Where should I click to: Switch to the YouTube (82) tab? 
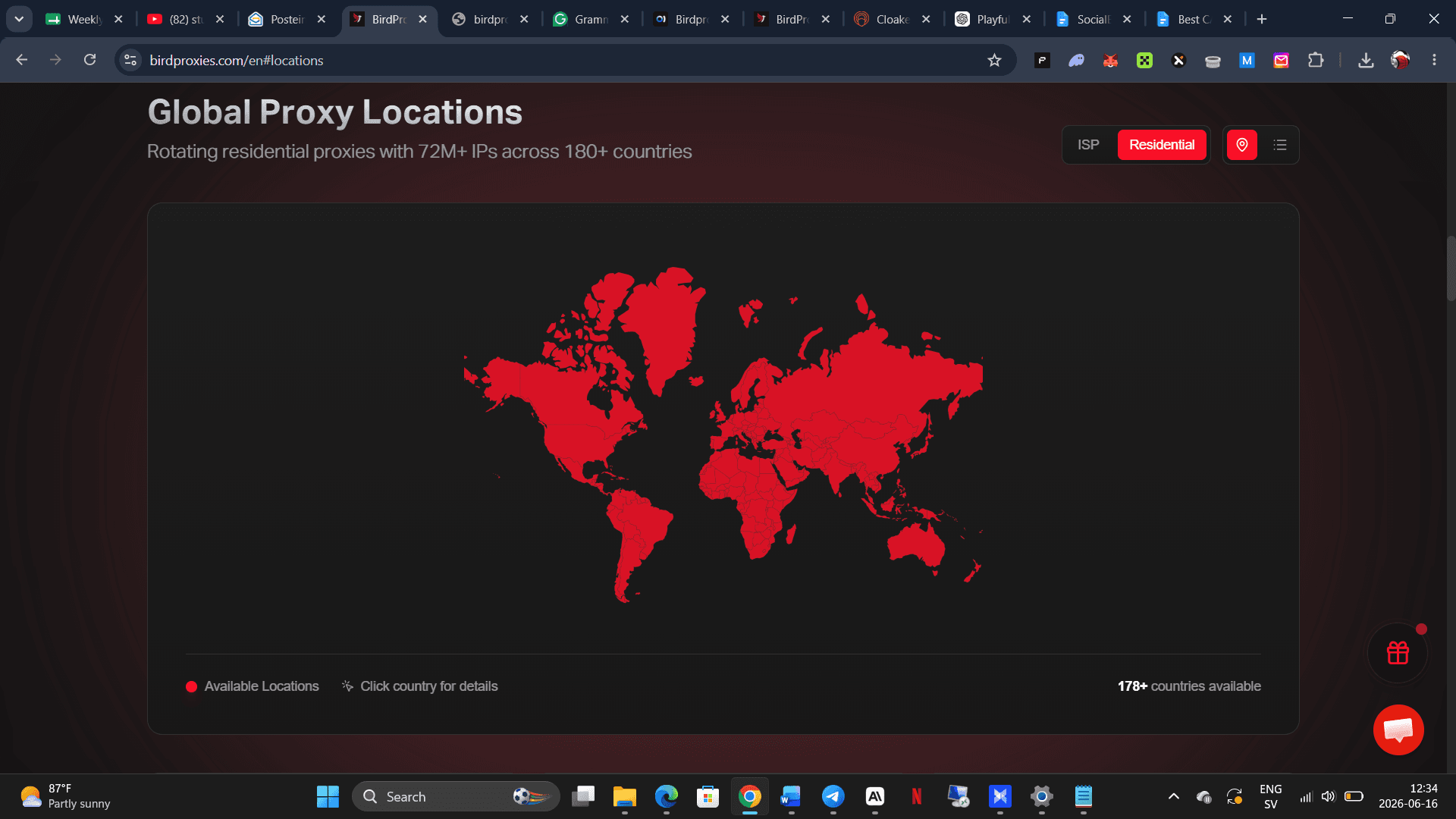185,19
